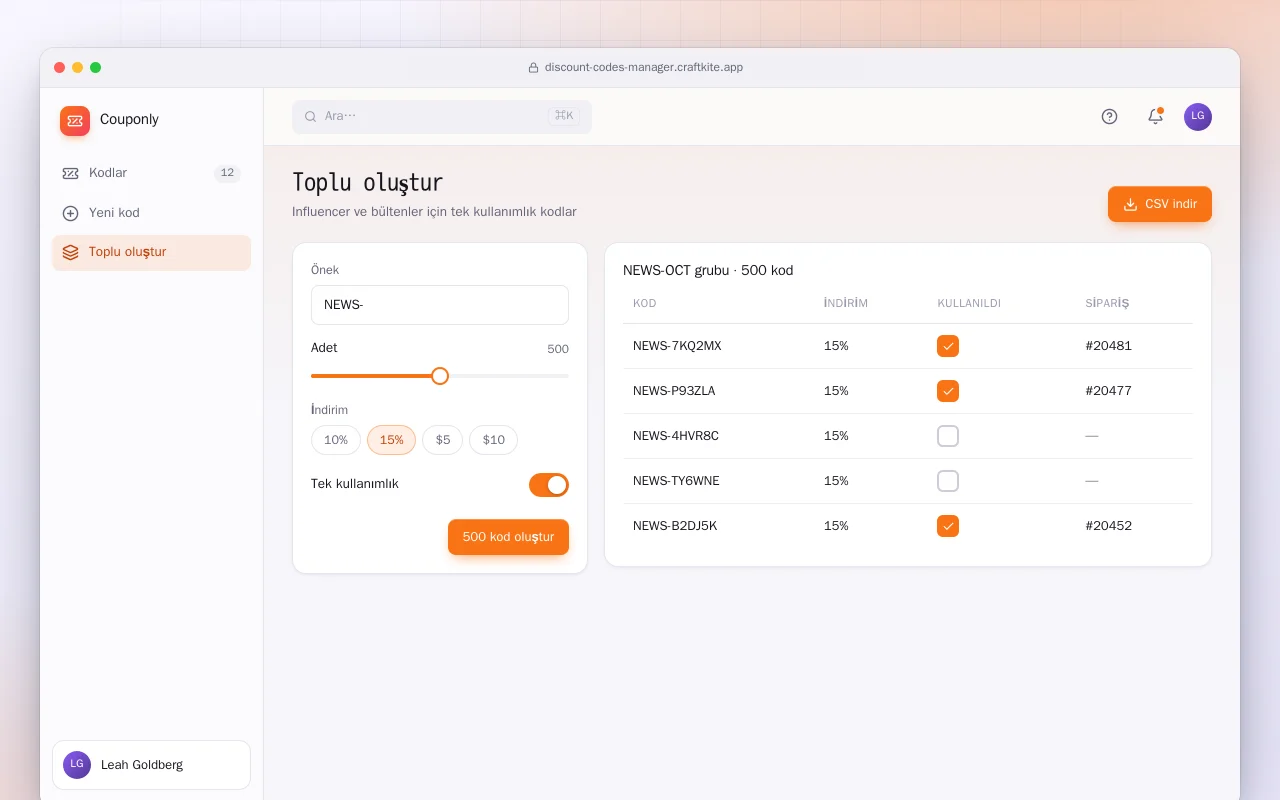
Task: Click the browser URL discount-codes-manager.craftkite.app
Action: tap(644, 68)
